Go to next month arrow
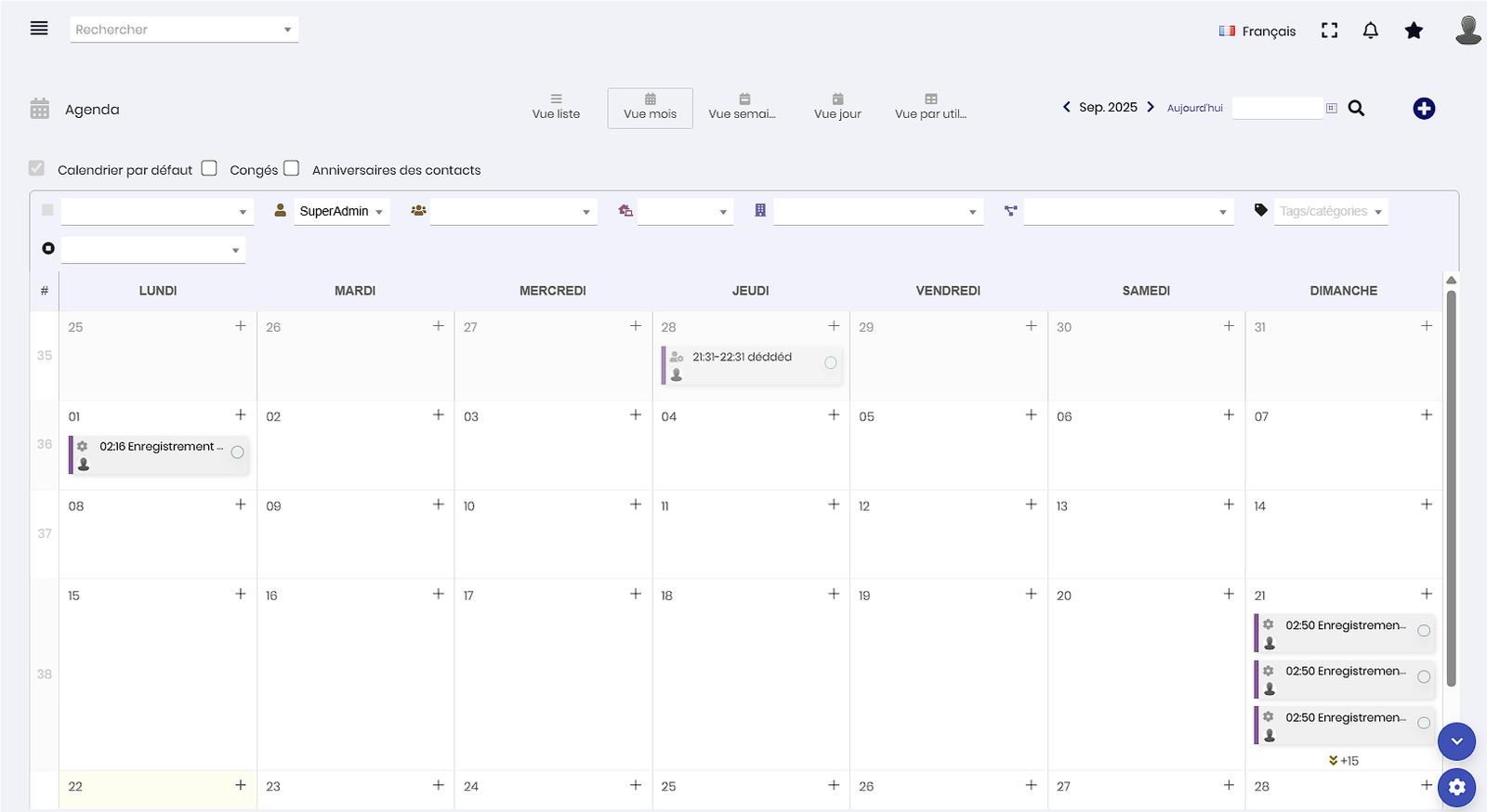This screenshot has width=1487, height=812. [1151, 107]
